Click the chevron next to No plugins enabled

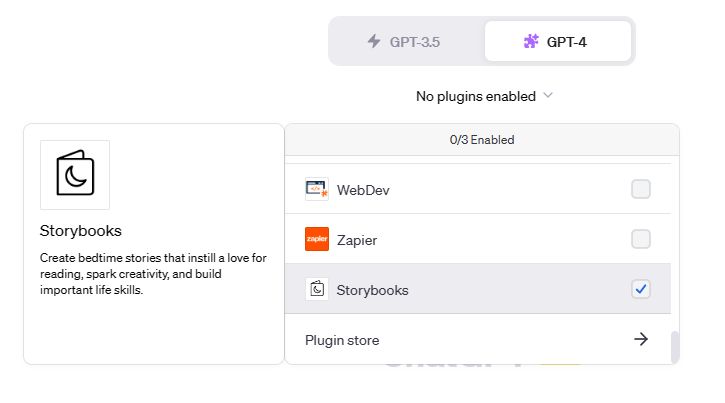(x=548, y=95)
